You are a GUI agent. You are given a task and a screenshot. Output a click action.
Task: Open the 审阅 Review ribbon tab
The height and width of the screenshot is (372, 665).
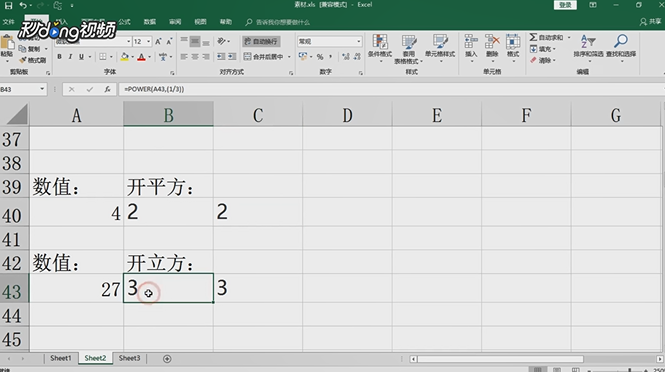tap(175, 22)
